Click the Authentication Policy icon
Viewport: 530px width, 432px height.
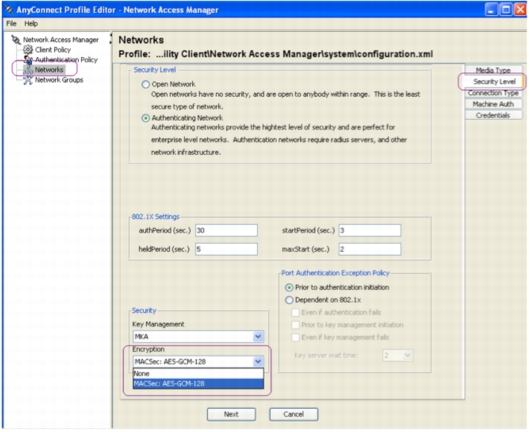click(28, 60)
